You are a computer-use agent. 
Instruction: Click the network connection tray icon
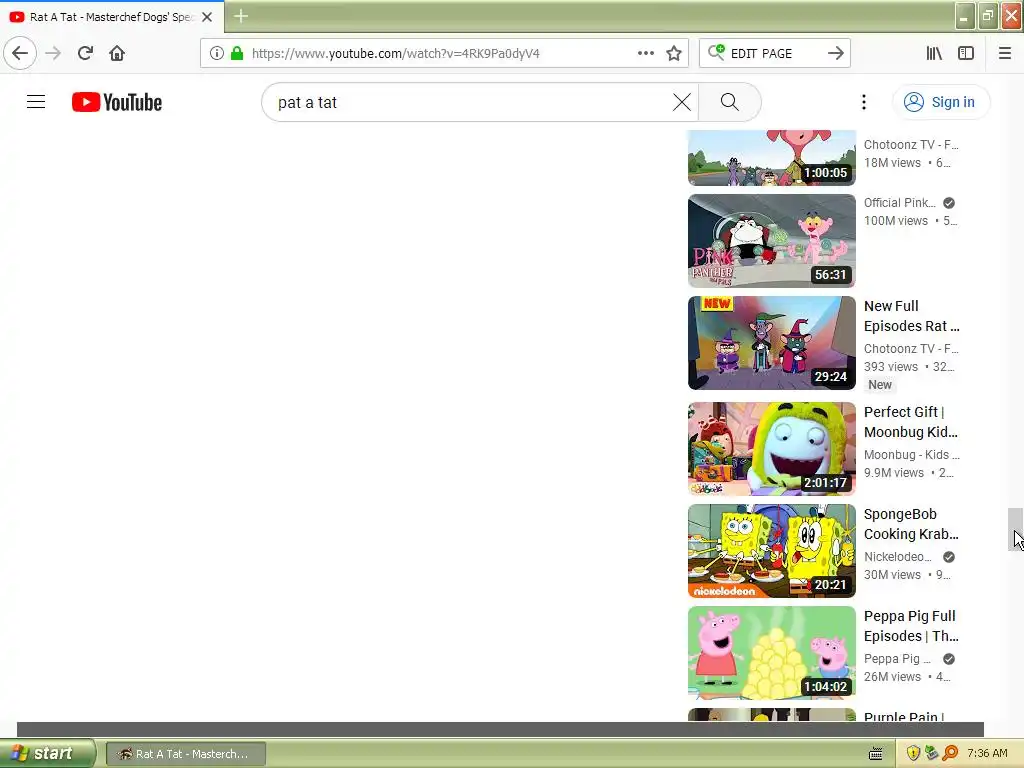coord(931,754)
